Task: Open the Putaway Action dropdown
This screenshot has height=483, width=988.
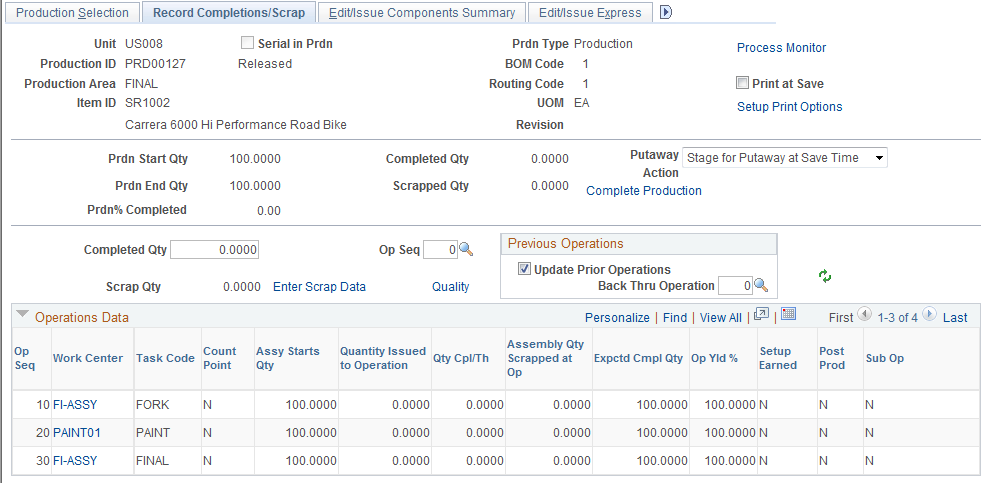Action: click(x=785, y=158)
